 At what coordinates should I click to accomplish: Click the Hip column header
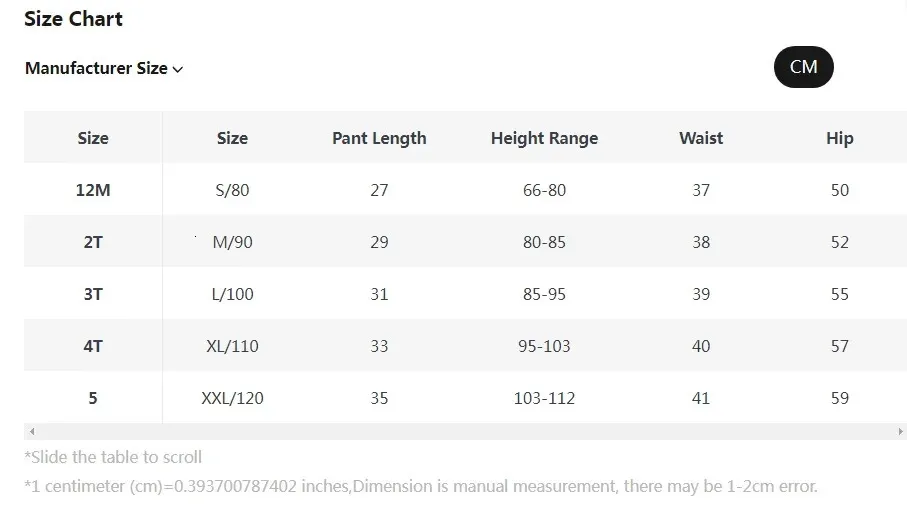[839, 138]
